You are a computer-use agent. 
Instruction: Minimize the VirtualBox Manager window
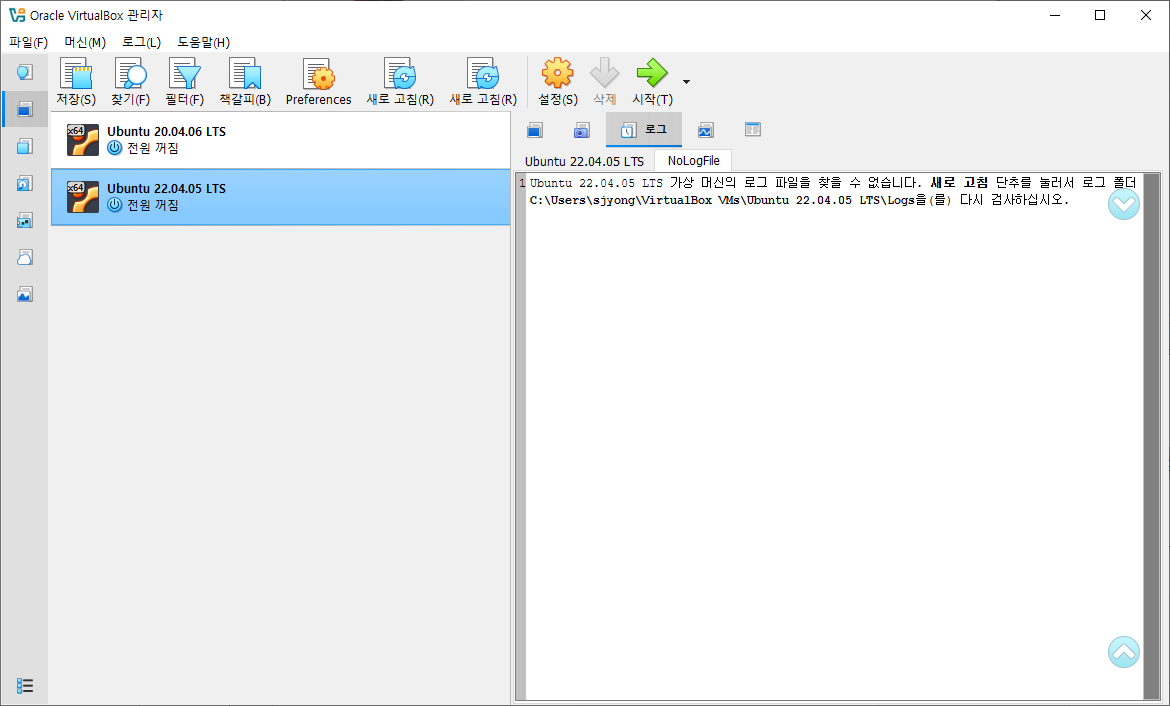coord(1054,15)
